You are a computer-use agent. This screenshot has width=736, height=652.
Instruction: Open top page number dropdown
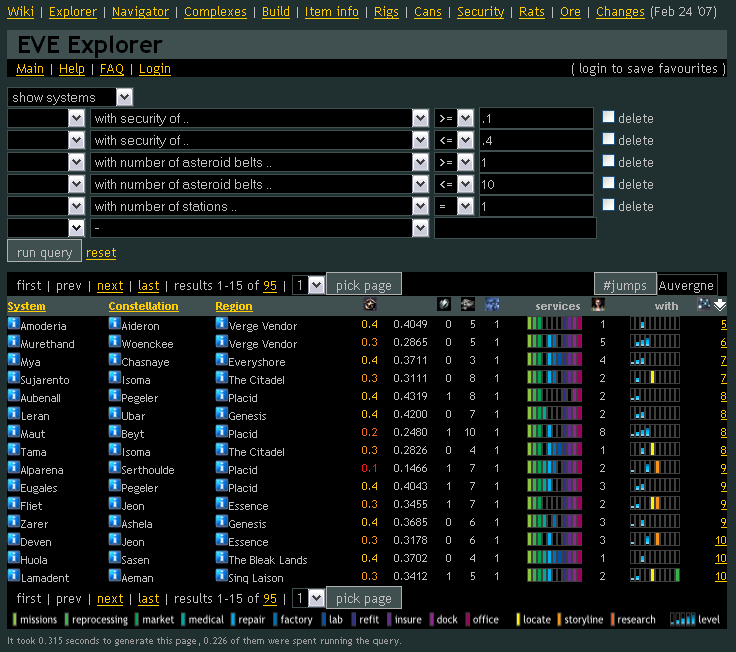[308, 285]
